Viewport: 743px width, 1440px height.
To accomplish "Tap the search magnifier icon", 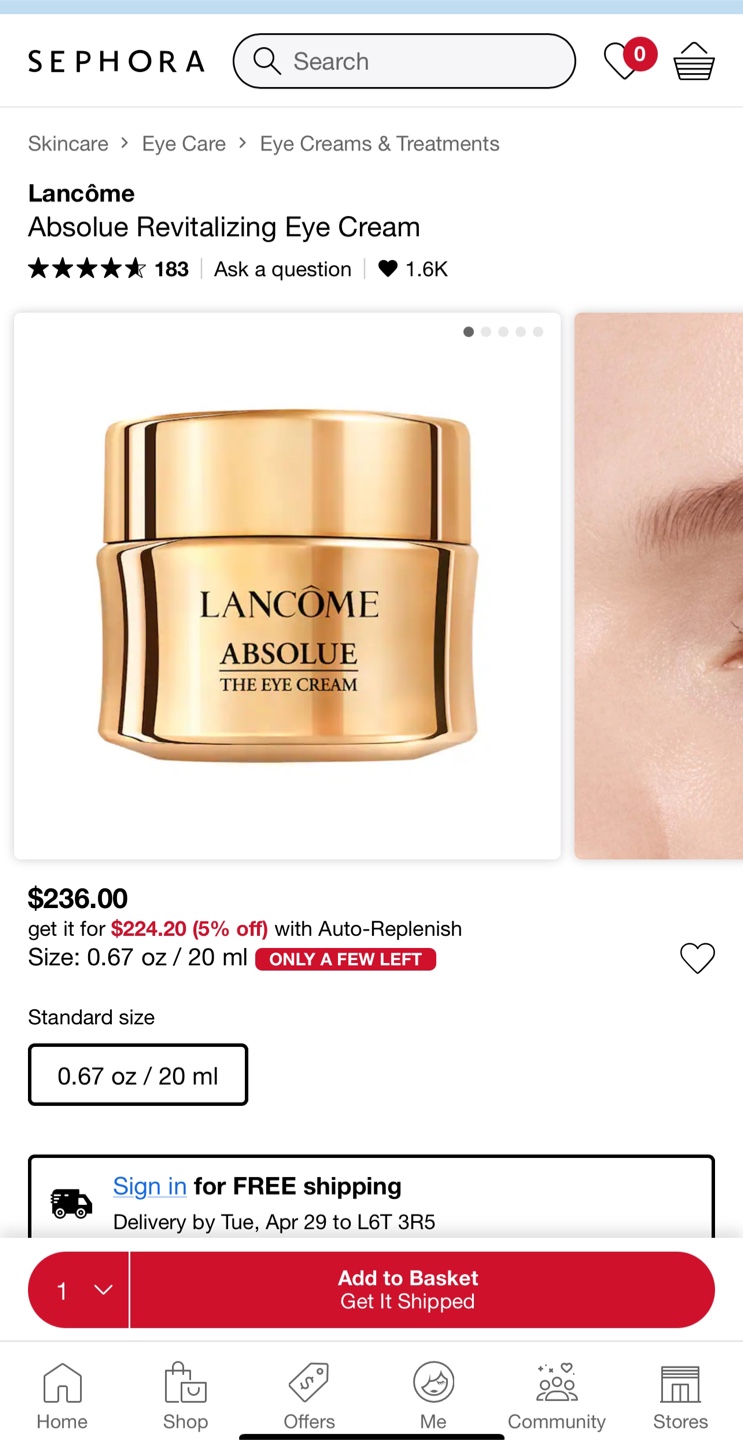I will pyautogui.click(x=267, y=61).
